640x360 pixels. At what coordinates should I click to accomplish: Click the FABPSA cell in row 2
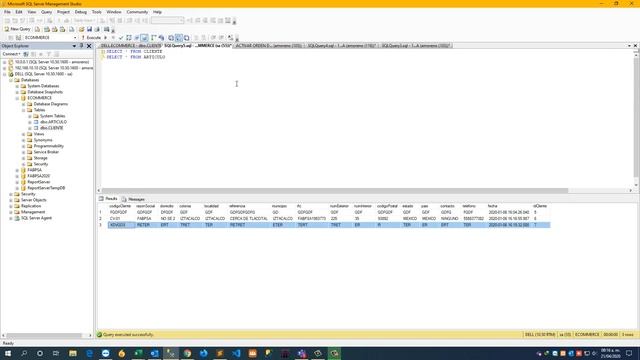pos(146,219)
